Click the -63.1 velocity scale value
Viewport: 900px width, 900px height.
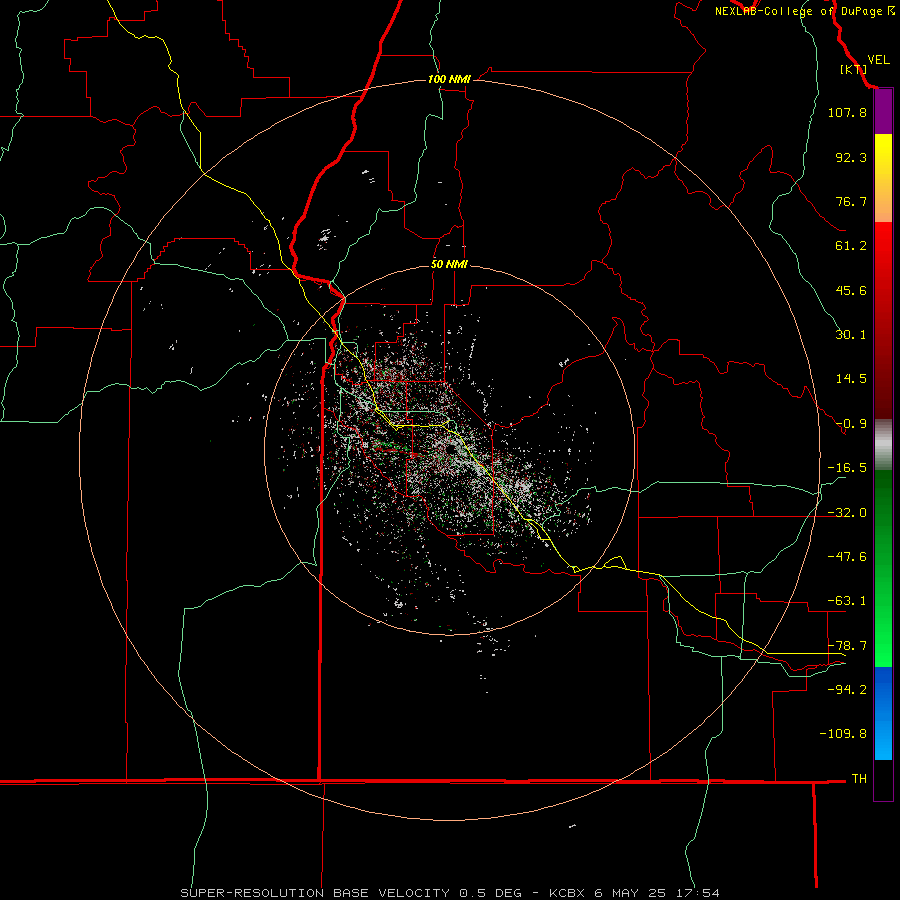click(x=847, y=601)
